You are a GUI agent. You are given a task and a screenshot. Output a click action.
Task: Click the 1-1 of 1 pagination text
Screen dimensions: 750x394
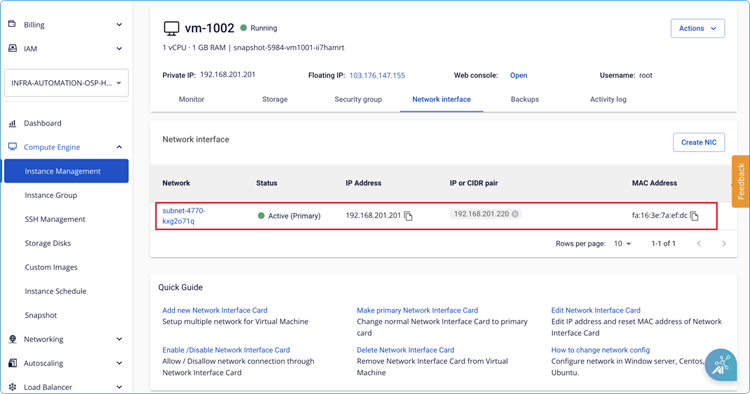point(663,244)
